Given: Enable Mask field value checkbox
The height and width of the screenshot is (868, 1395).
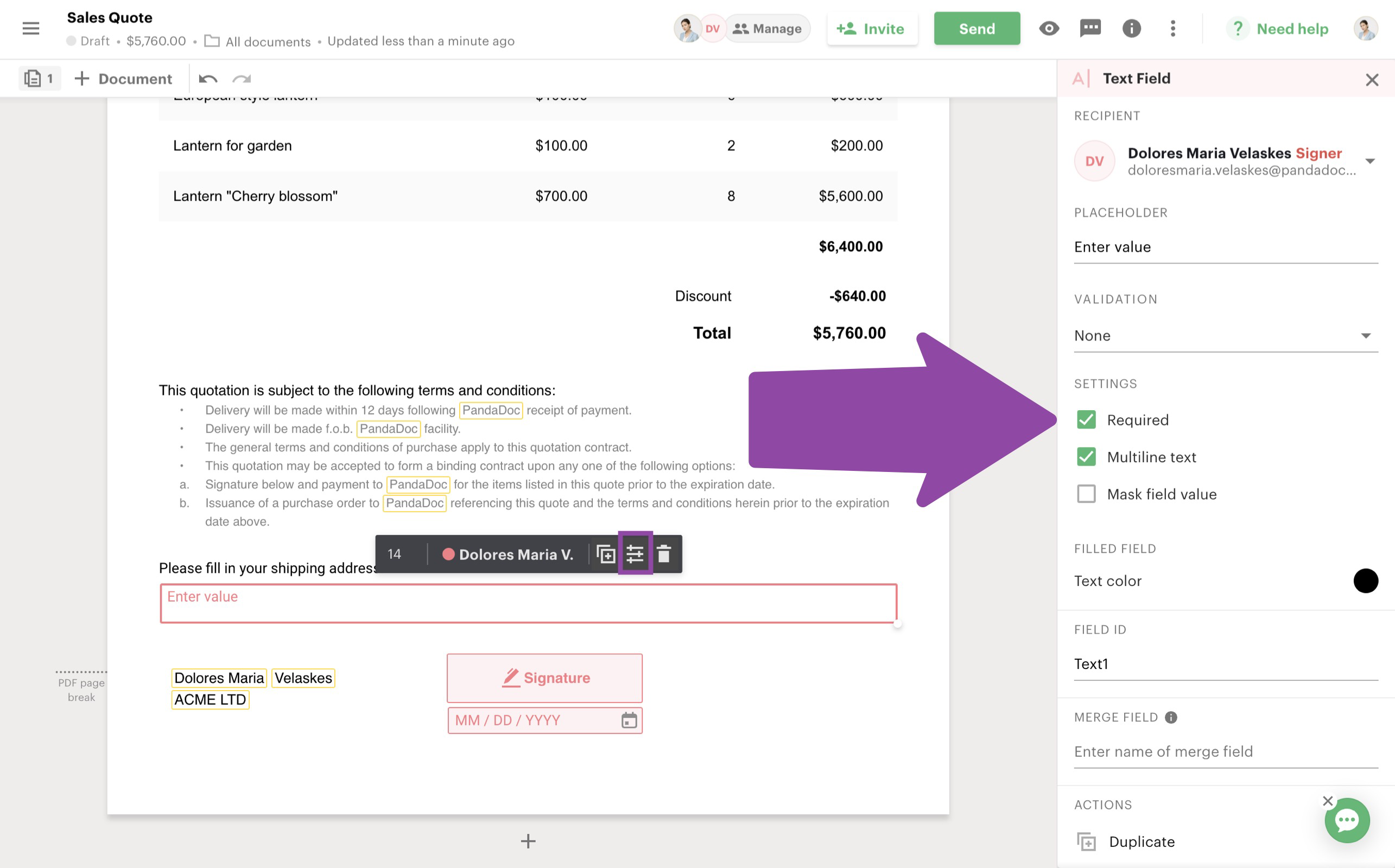Looking at the screenshot, I should pyautogui.click(x=1086, y=494).
